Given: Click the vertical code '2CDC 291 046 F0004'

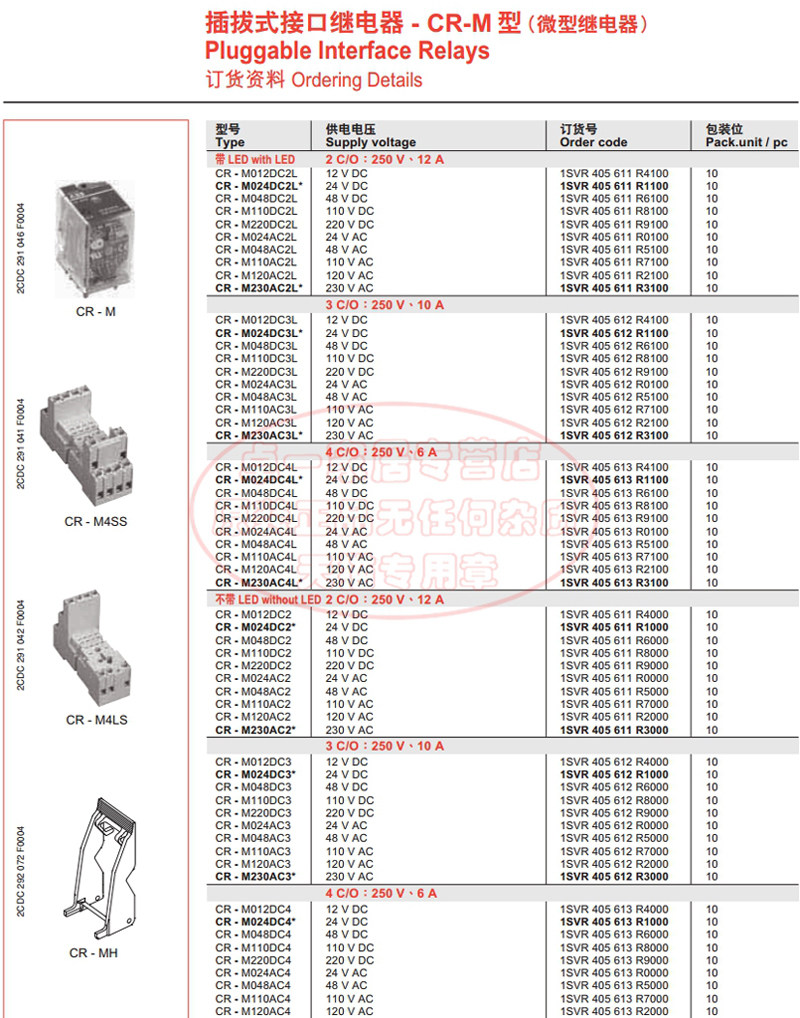Looking at the screenshot, I should [x=20, y=249].
